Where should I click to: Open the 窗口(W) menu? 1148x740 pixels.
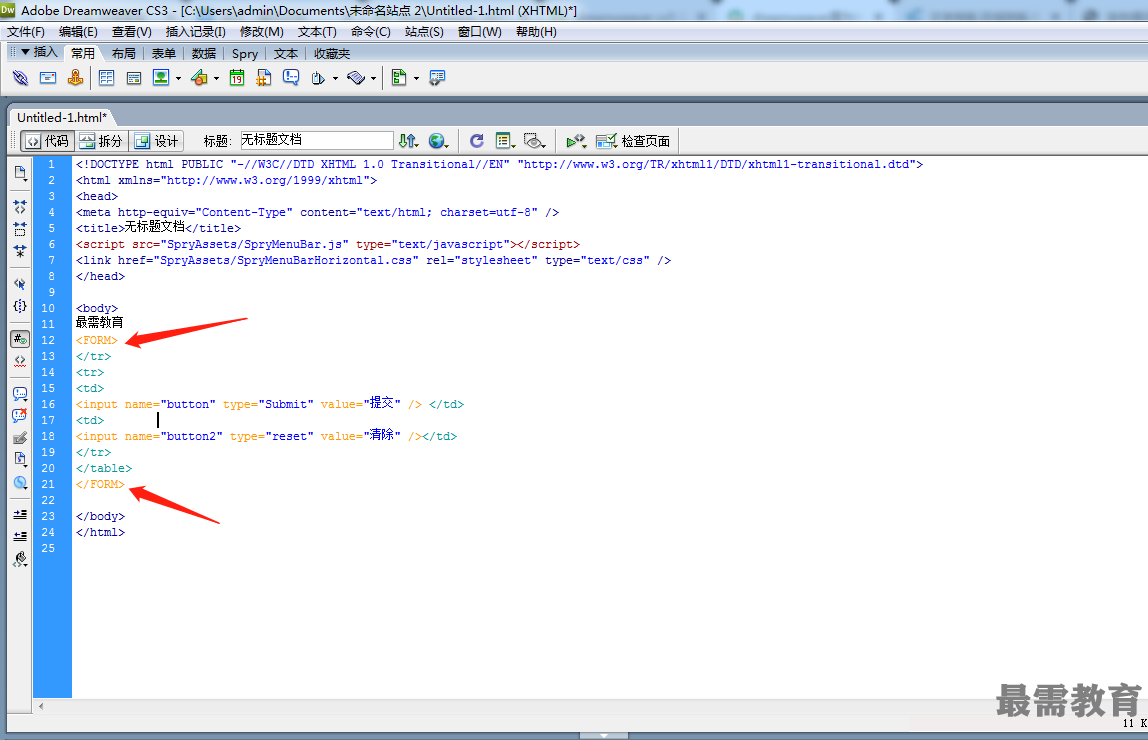[x=480, y=31]
